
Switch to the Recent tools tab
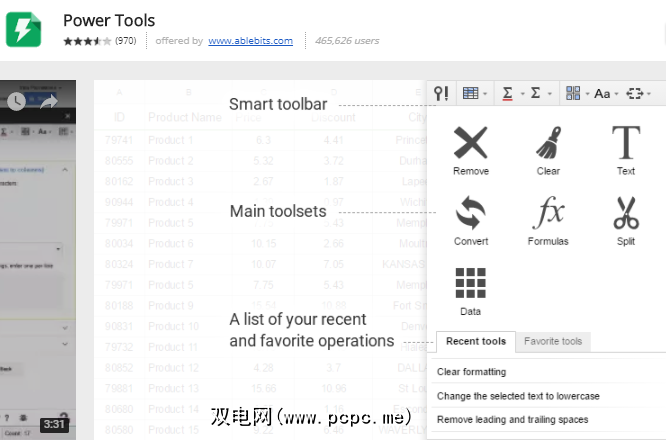(x=476, y=341)
